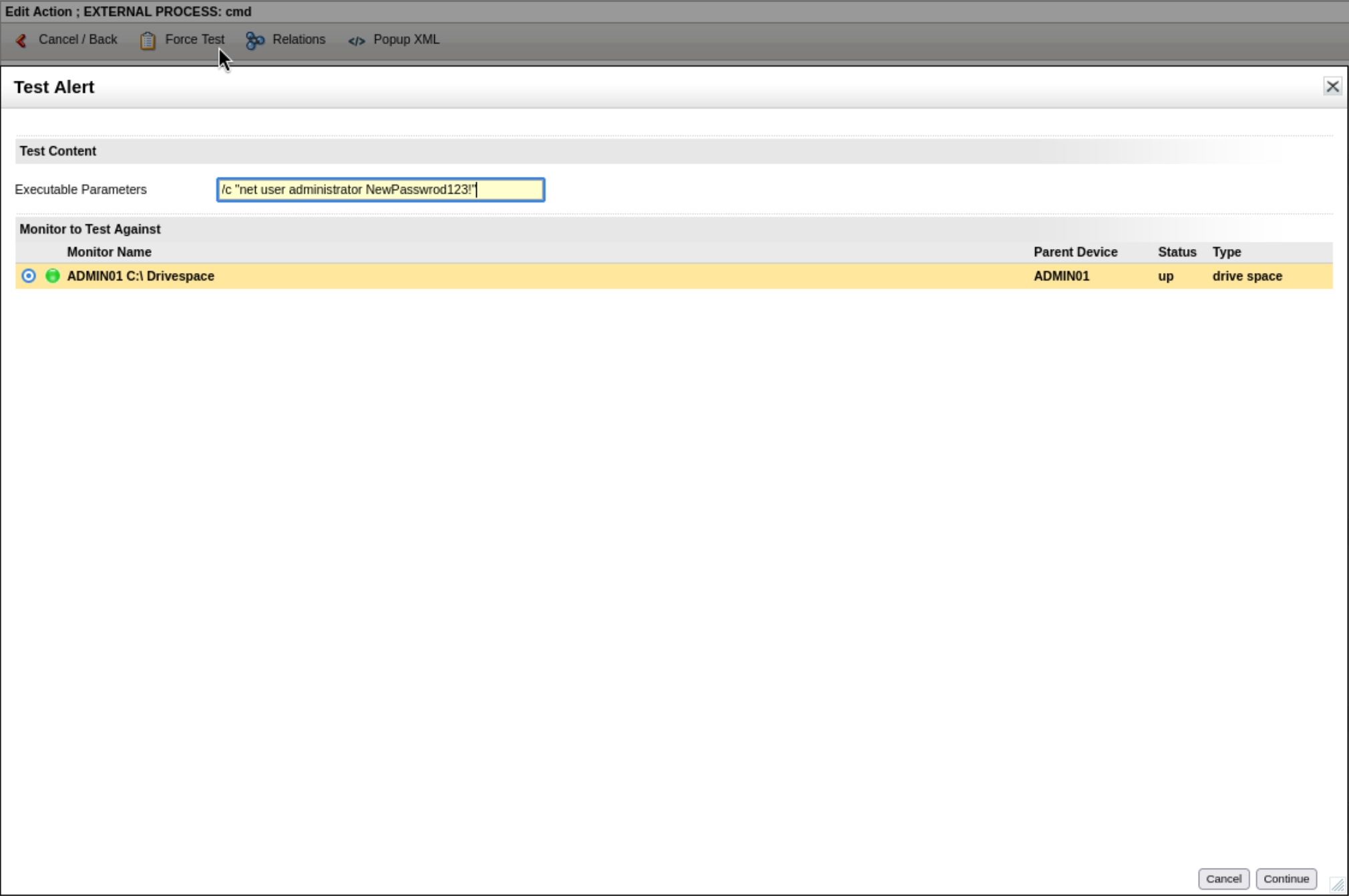This screenshot has height=896, width=1349.
Task: Click the Edit Action EXTERNAL PROCESS title text
Action: 128,11
